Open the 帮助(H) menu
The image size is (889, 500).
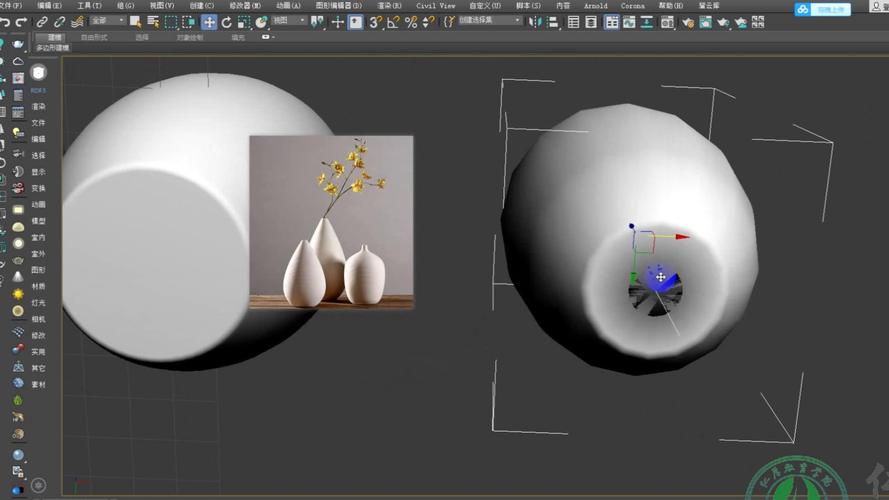pos(671,5)
